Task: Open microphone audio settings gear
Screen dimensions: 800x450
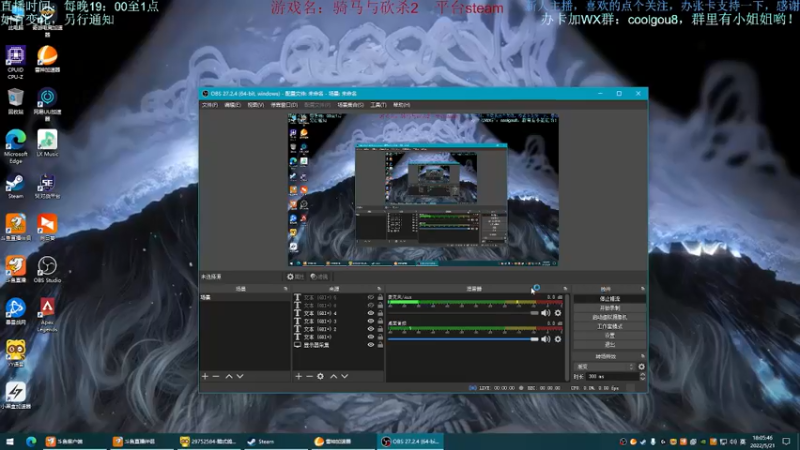Action: (558, 313)
